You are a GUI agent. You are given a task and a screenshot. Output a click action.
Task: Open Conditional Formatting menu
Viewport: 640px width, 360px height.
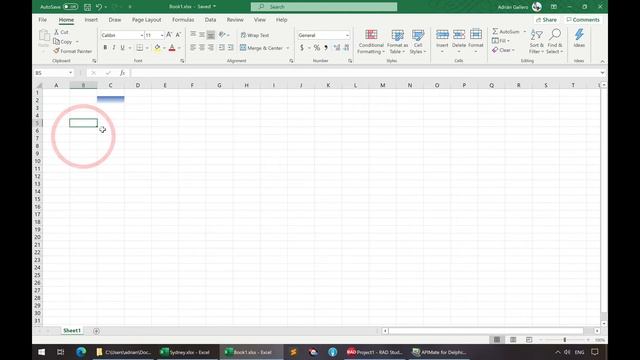371,42
